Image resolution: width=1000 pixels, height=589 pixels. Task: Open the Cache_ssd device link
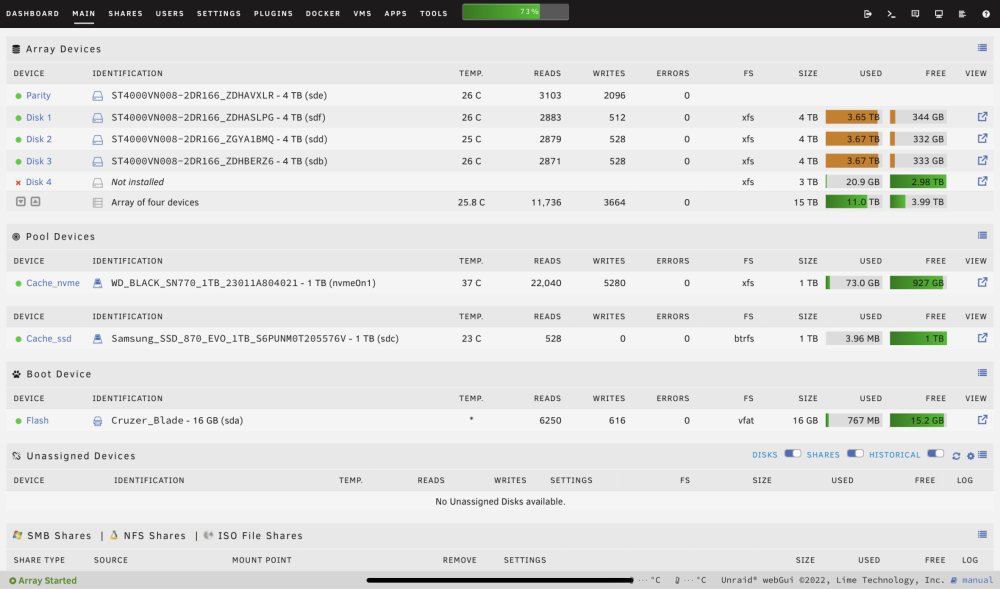48,338
